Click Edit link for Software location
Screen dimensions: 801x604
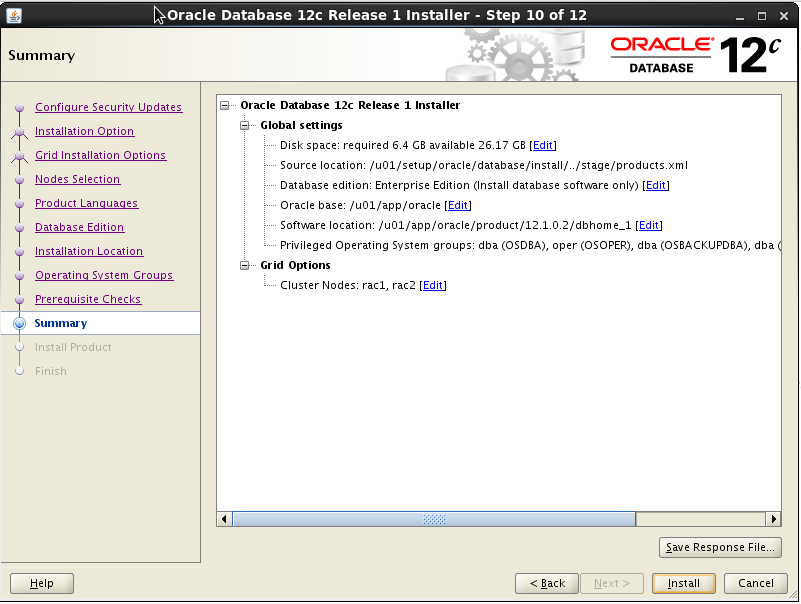click(649, 225)
